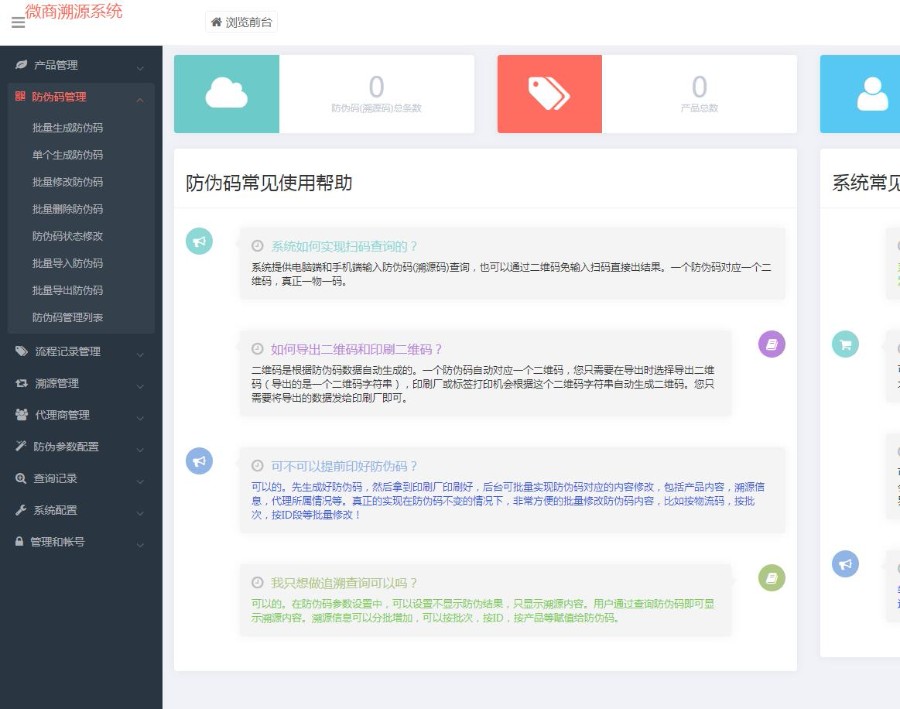Image resolution: width=900 pixels, height=709 pixels.
Task: Click the 浏览前台 button at the top
Action: click(x=240, y=23)
